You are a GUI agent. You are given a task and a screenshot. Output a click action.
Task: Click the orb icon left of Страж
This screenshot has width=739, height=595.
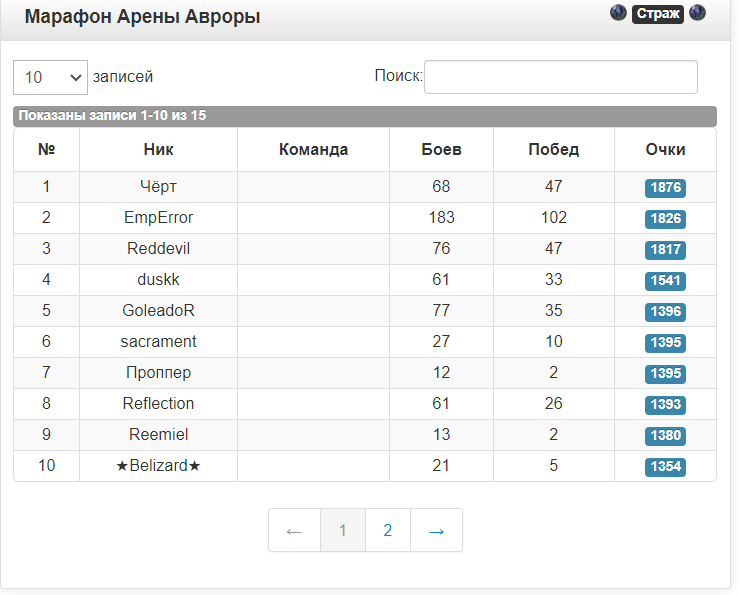click(618, 13)
